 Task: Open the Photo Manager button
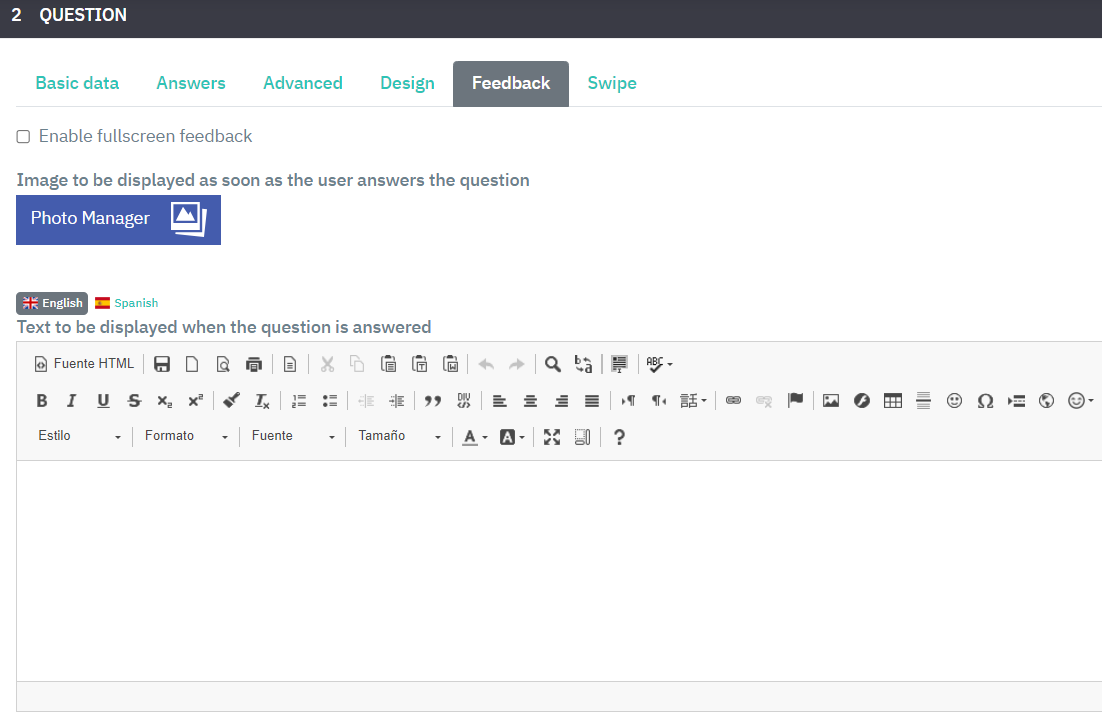[118, 220]
